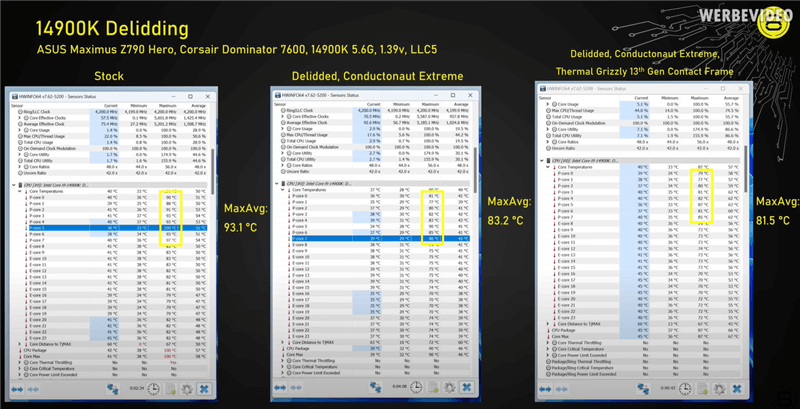
Task: Open settings gear in right HWiNFO window
Action: click(721, 387)
